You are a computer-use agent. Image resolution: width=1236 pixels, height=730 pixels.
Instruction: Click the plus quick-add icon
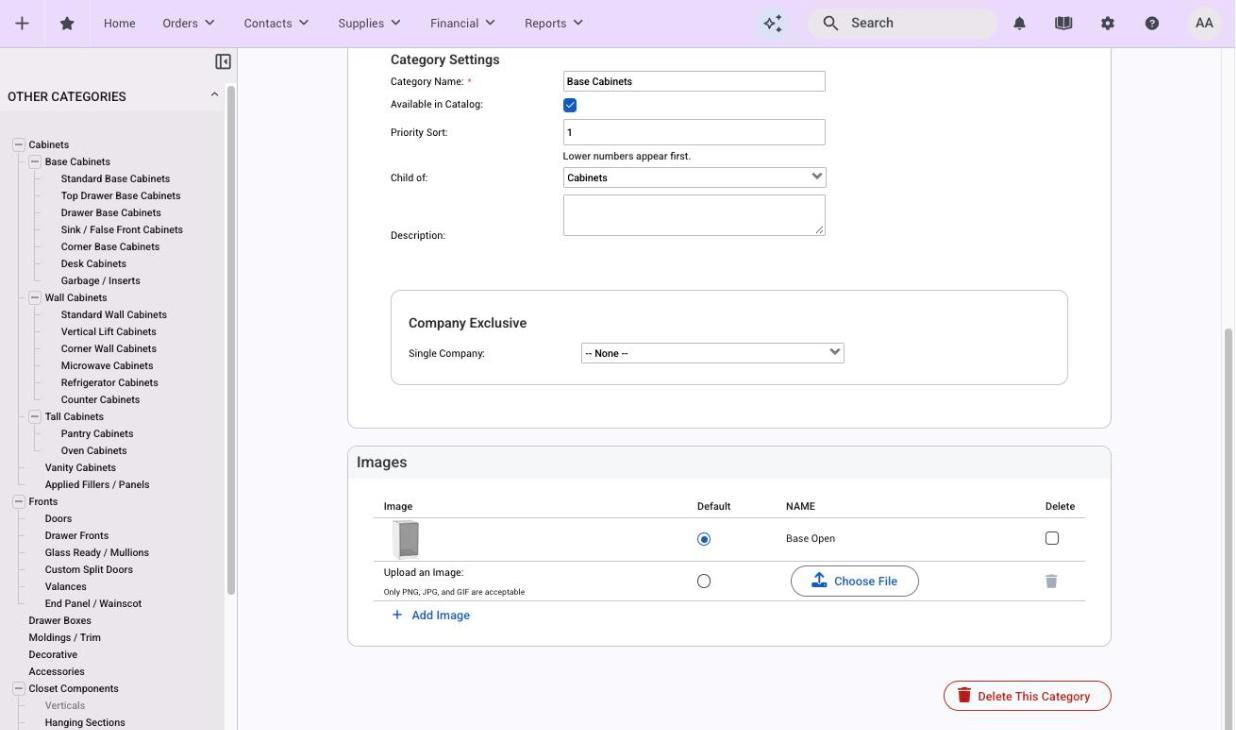pos(22,23)
